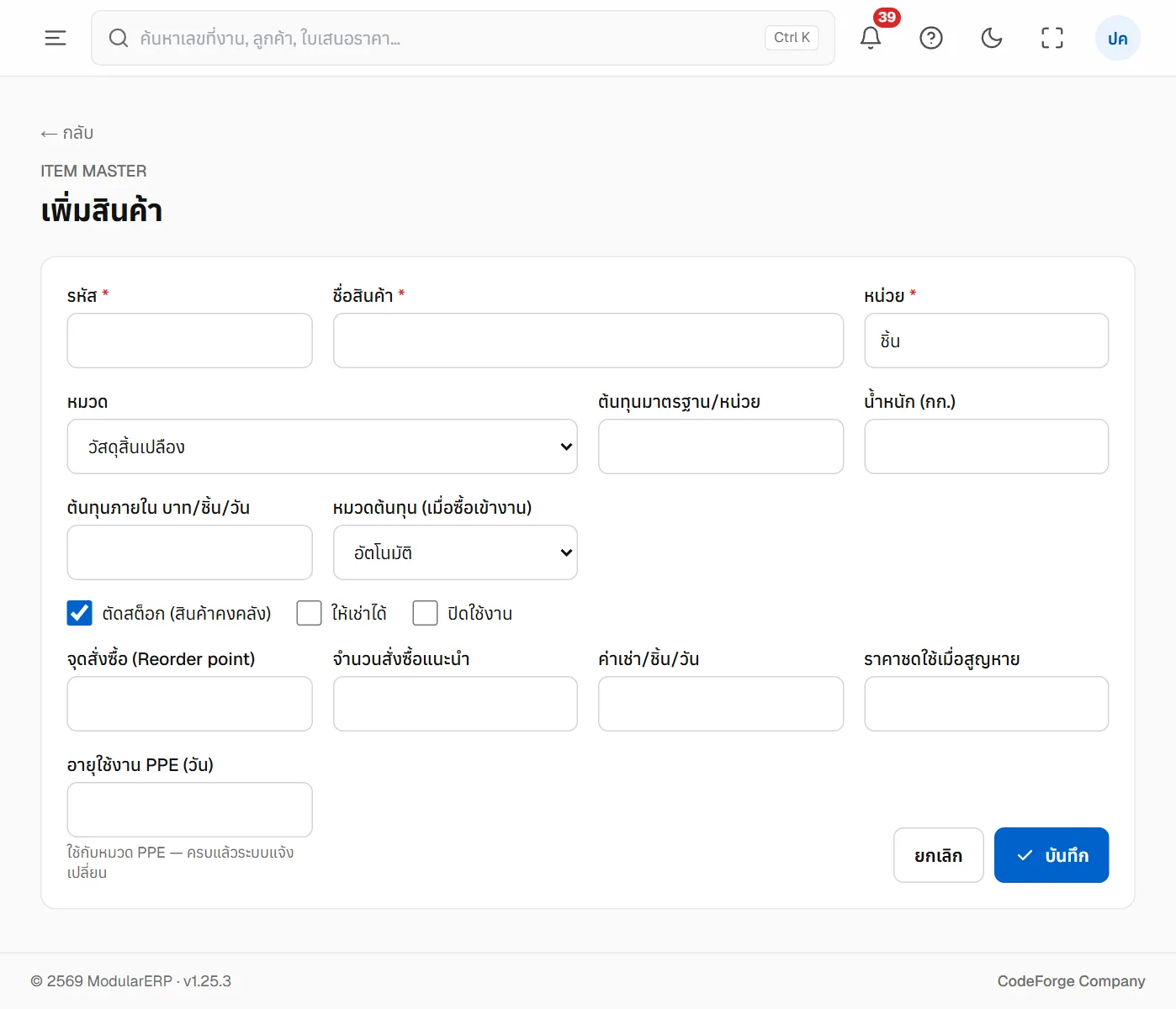Click the CodeForge Company footer text
1176x1009 pixels.
point(1071,981)
